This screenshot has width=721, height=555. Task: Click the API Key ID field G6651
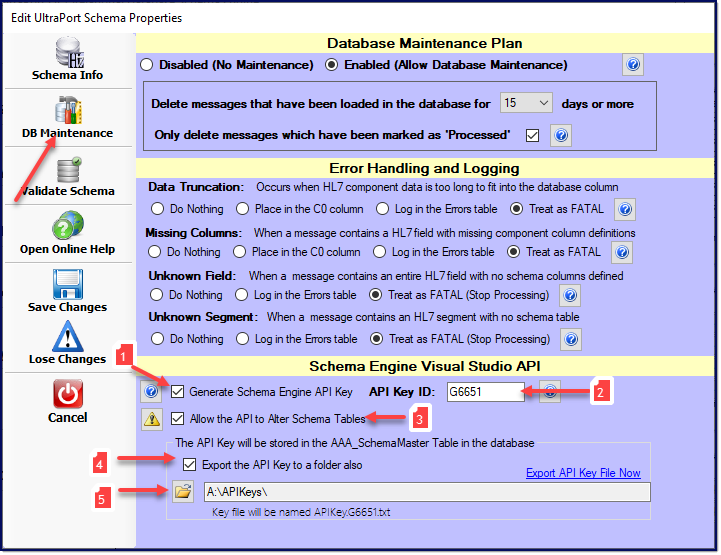click(485, 392)
